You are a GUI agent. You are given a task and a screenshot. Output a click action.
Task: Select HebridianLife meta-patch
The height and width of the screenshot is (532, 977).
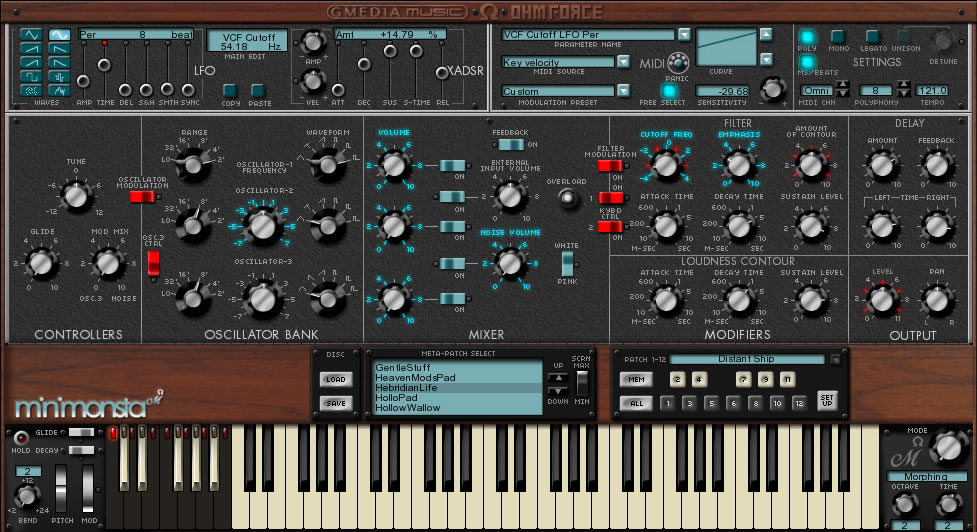[457, 387]
